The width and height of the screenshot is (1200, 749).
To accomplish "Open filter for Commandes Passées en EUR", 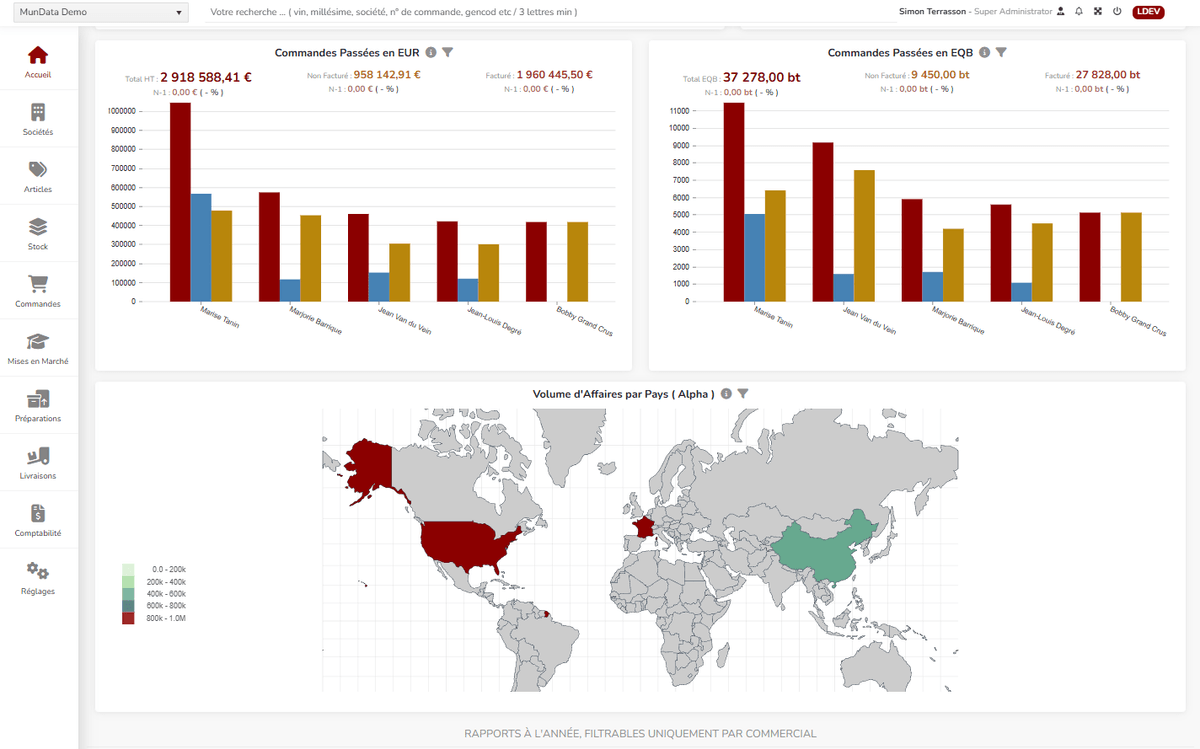I will (448, 52).
